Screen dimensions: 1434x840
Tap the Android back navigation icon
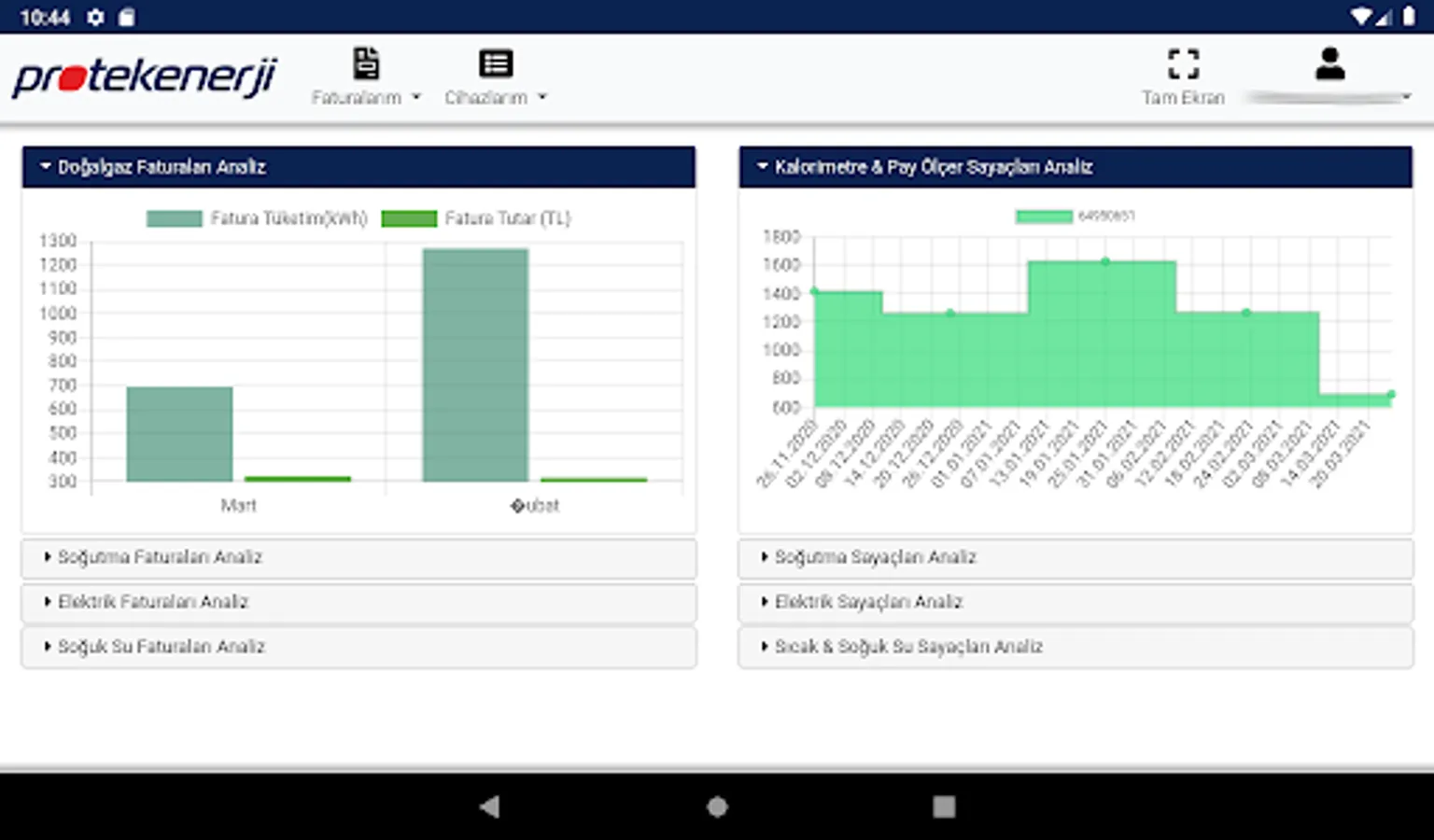(489, 806)
